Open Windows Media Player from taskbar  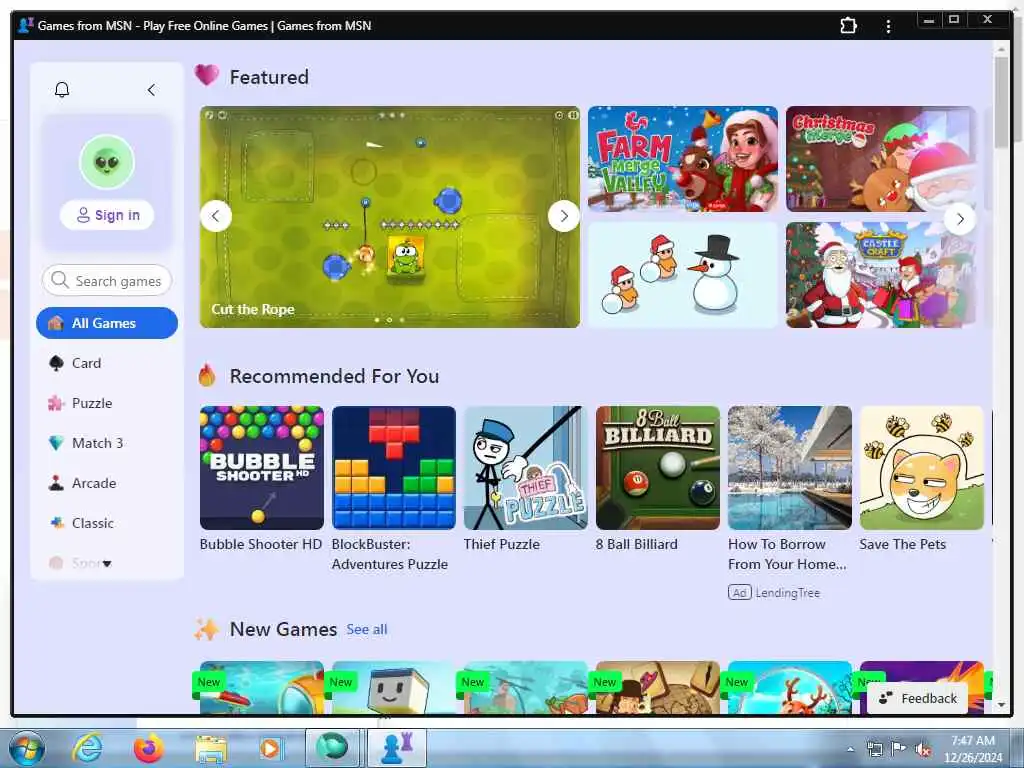pyautogui.click(x=270, y=748)
